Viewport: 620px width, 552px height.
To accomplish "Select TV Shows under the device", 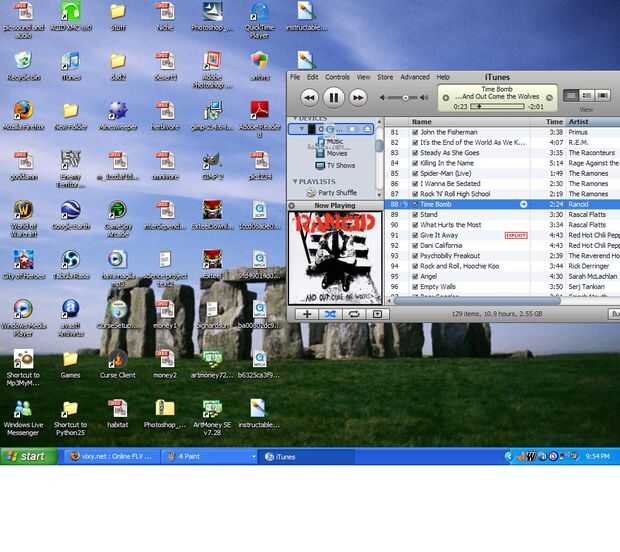I will [x=335, y=165].
